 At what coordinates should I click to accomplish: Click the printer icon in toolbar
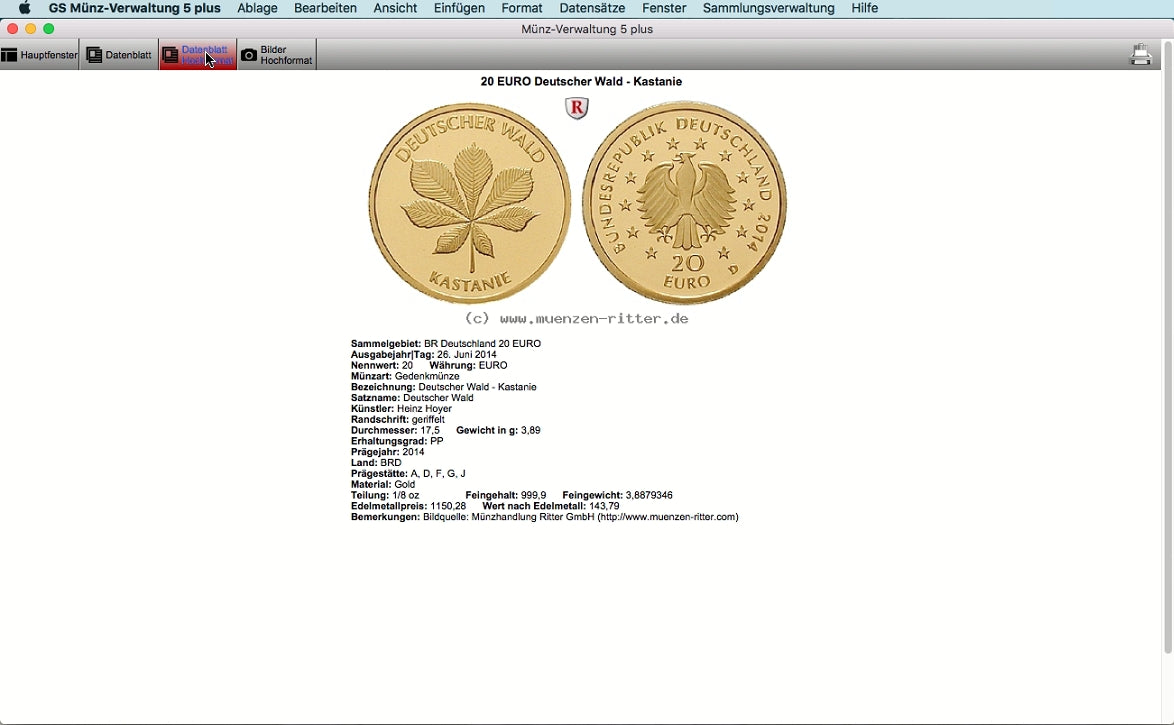point(1140,55)
